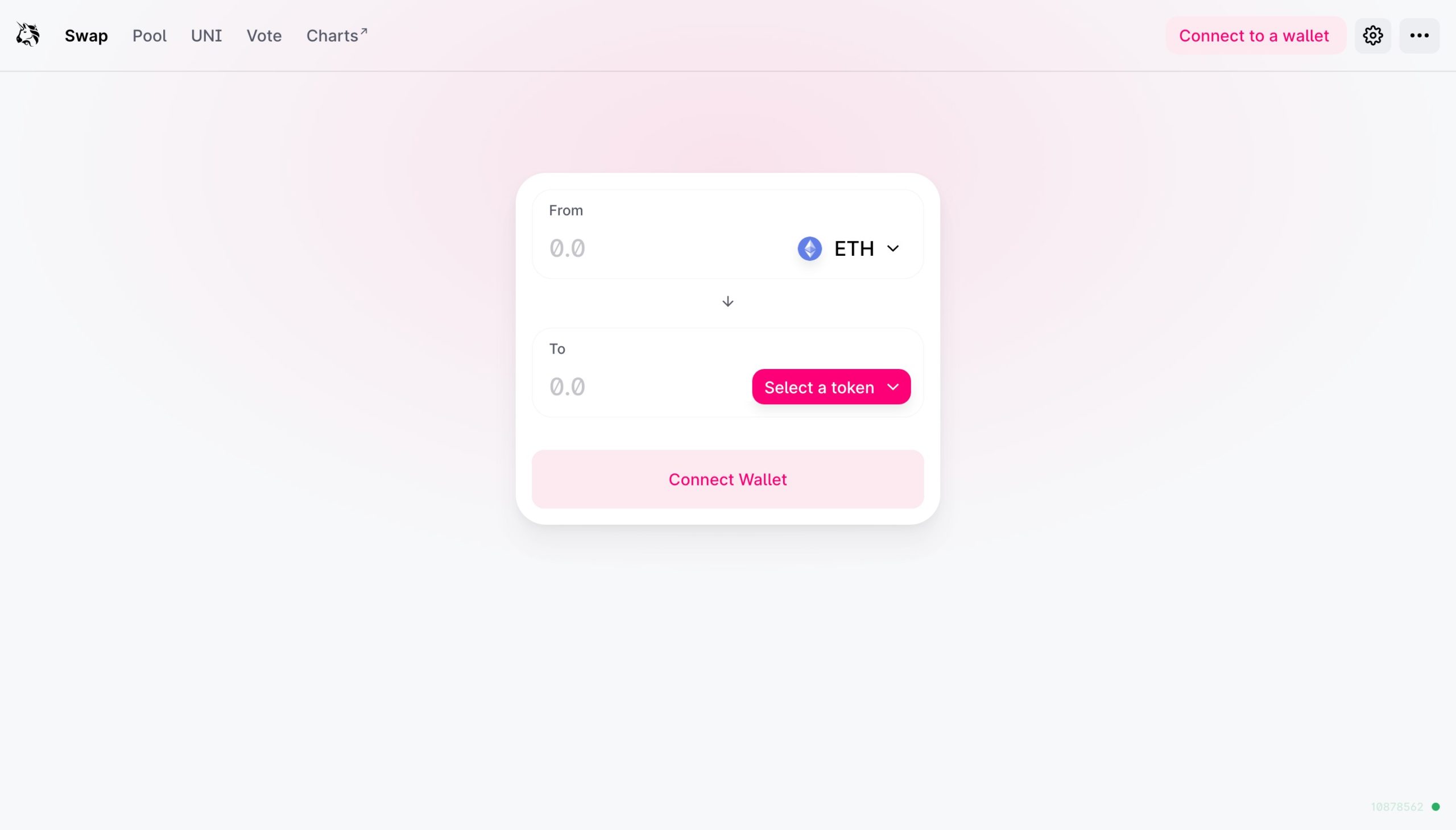Expand the Charts external link tab
Screen dimensions: 1456x830
[x=337, y=34]
